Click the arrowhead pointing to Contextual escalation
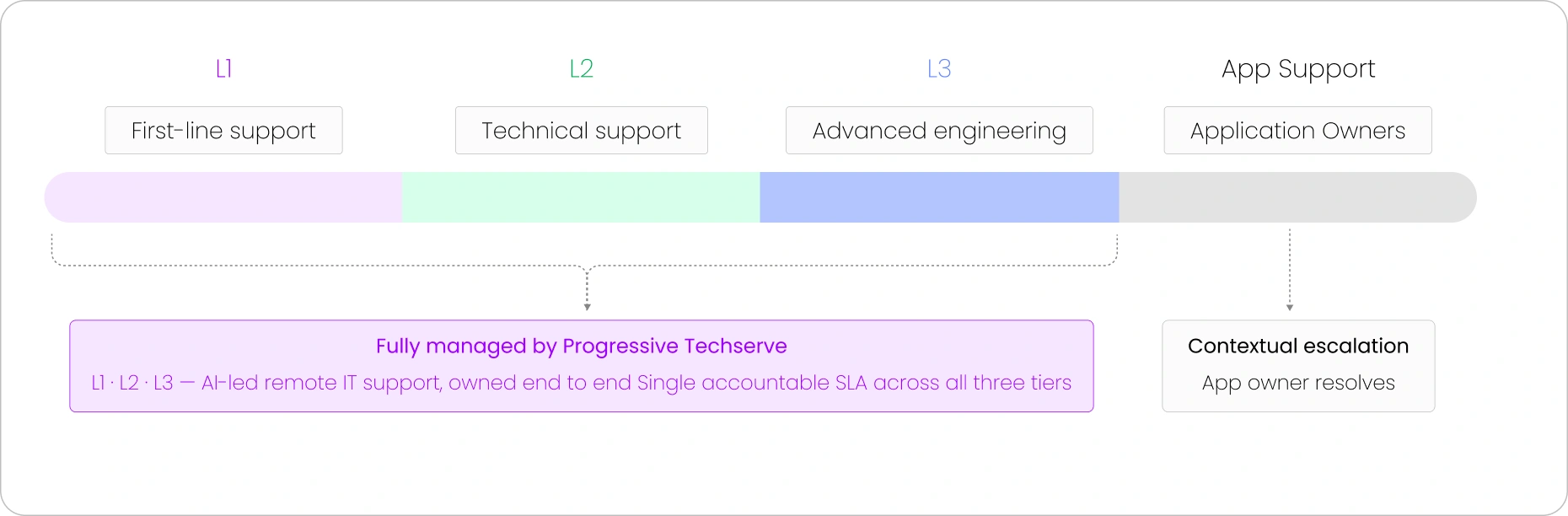1568x516 pixels. pos(1290,308)
